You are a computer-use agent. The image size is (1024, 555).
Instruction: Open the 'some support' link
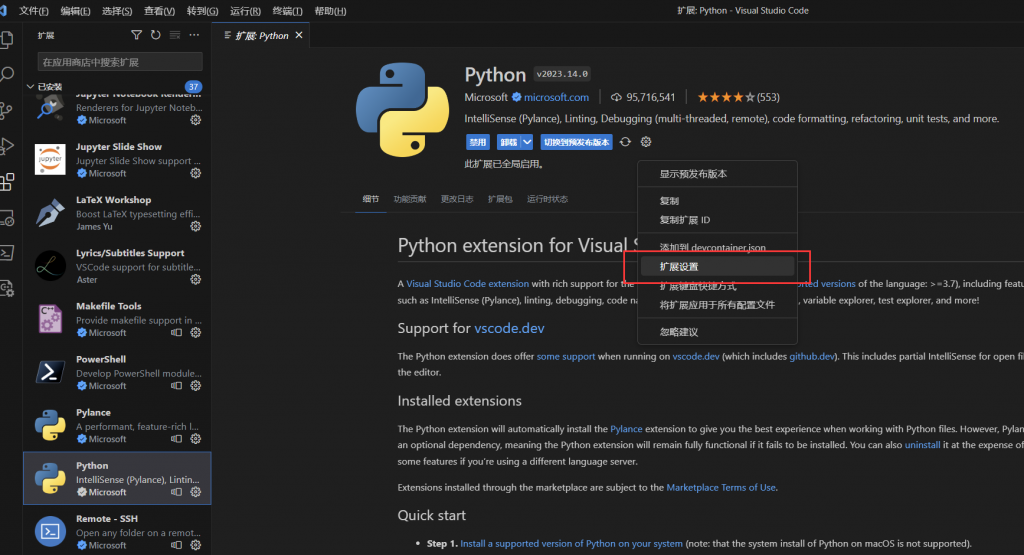[x=566, y=357]
